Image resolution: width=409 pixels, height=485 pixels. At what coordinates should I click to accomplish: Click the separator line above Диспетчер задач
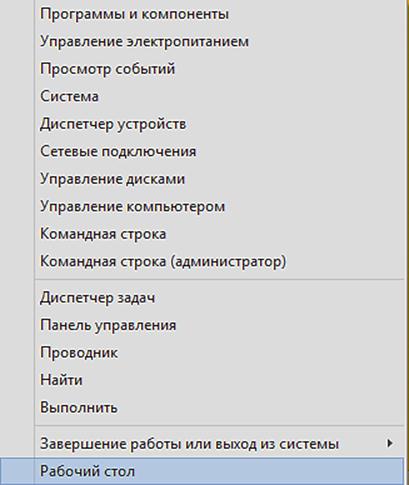point(219,279)
